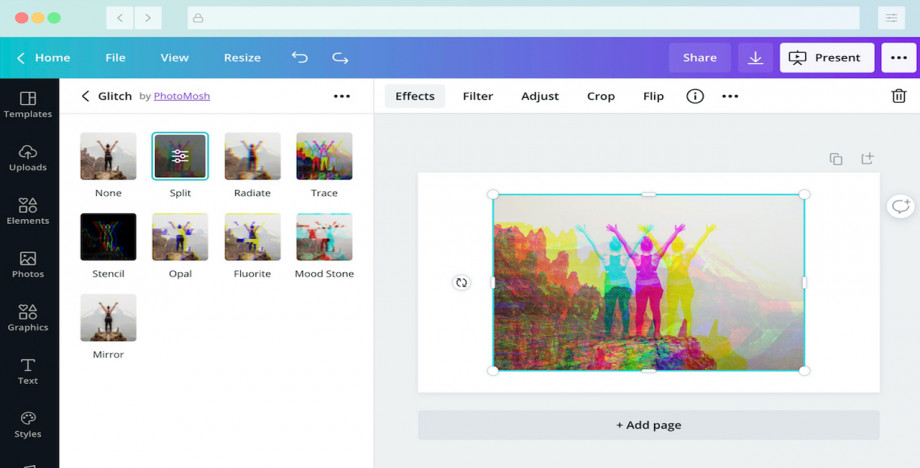Click the download icon in header

point(755,58)
